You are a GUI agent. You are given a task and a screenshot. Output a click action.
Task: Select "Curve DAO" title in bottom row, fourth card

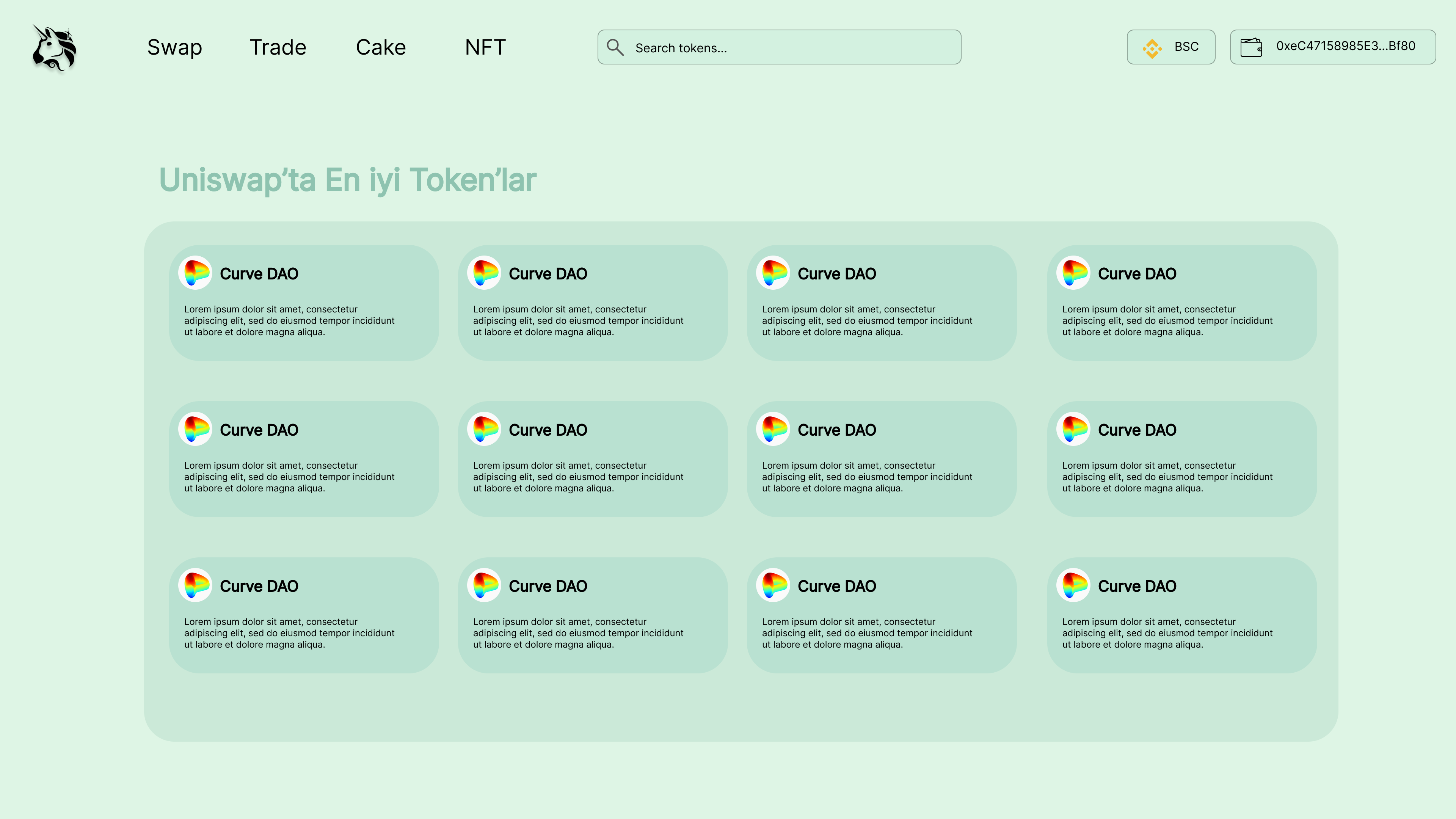tap(1137, 586)
